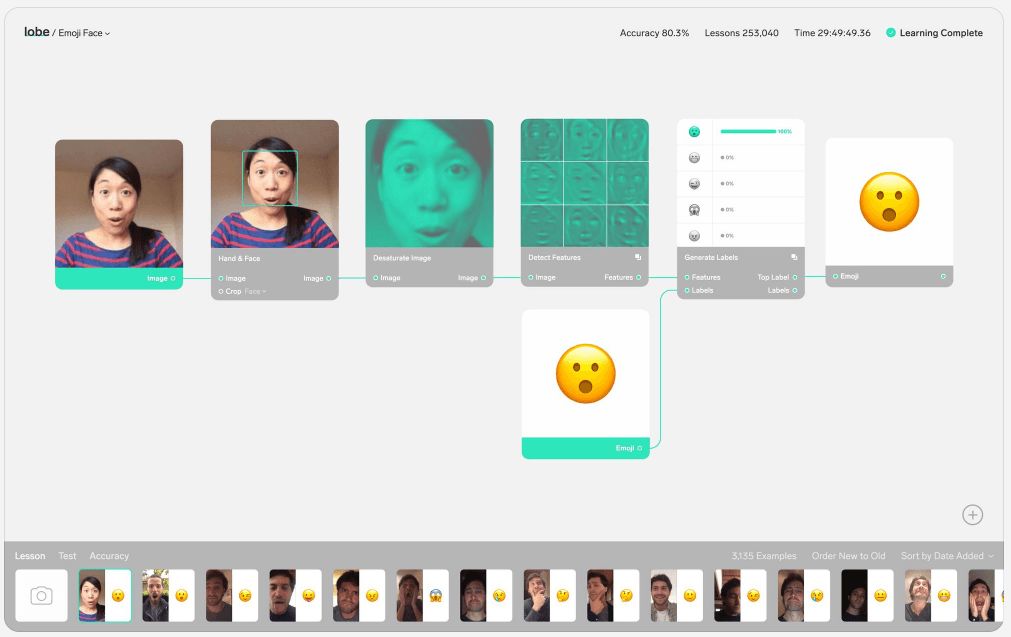The image size is (1011, 637).
Task: Click the Lesson tab label
Action: pos(30,556)
